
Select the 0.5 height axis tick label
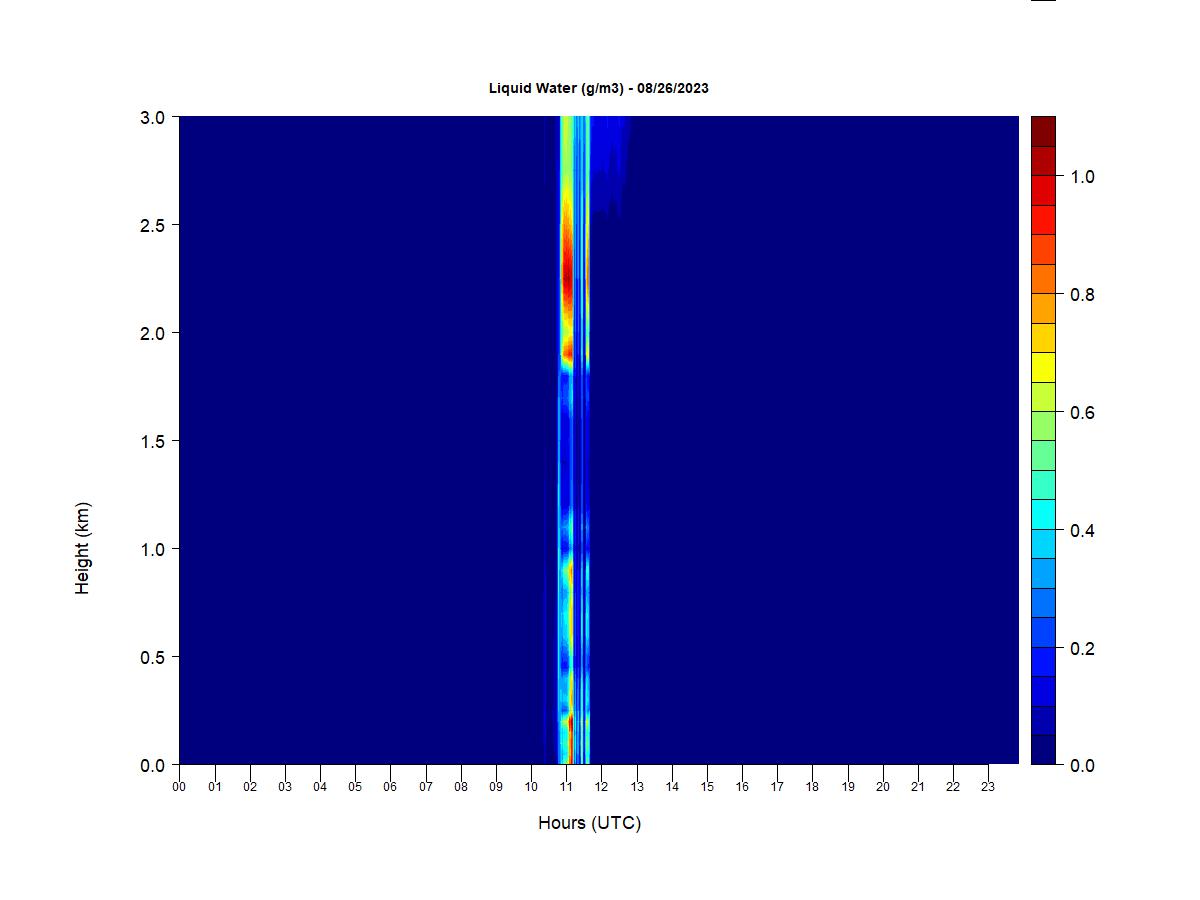pos(153,657)
